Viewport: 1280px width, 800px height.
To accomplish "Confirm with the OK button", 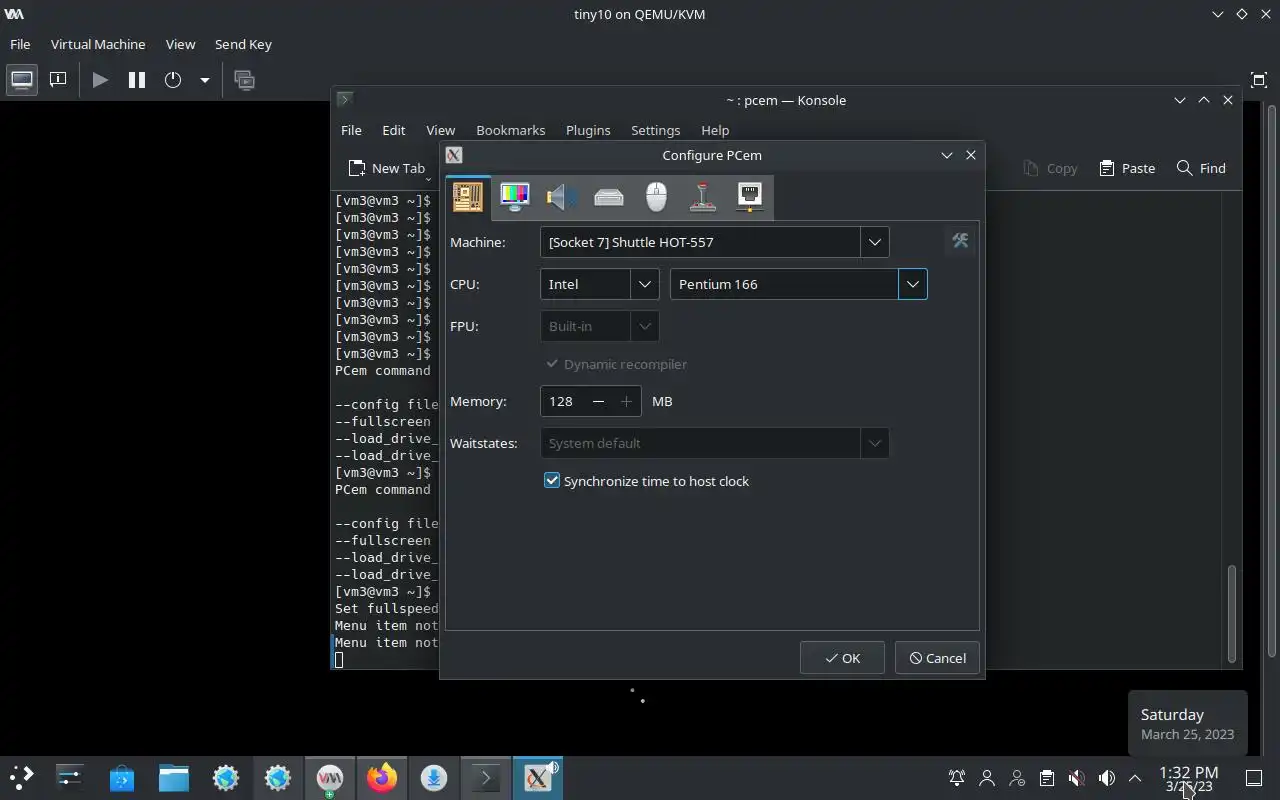I will [842, 658].
